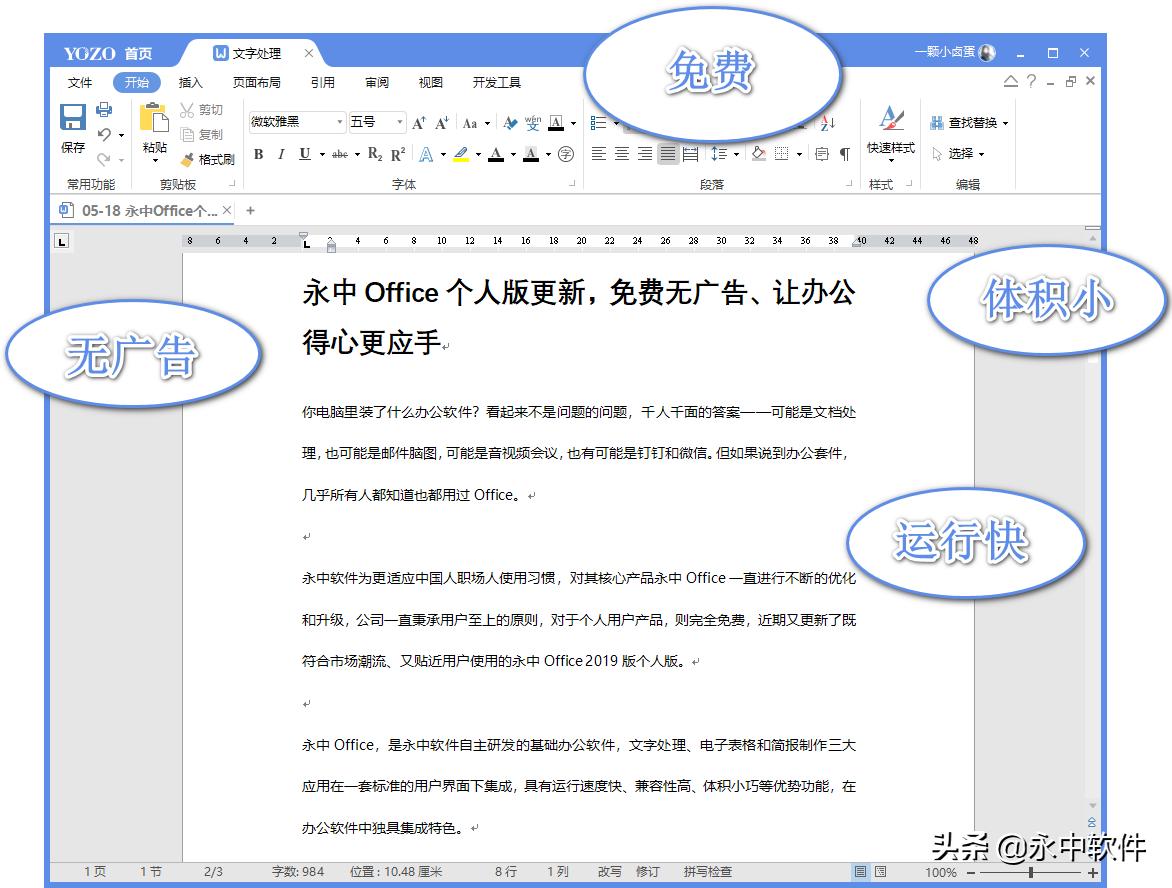Viewport: 1172px width, 888px height.
Task: Switch to the 插入 ribbon tab
Action: 190,82
